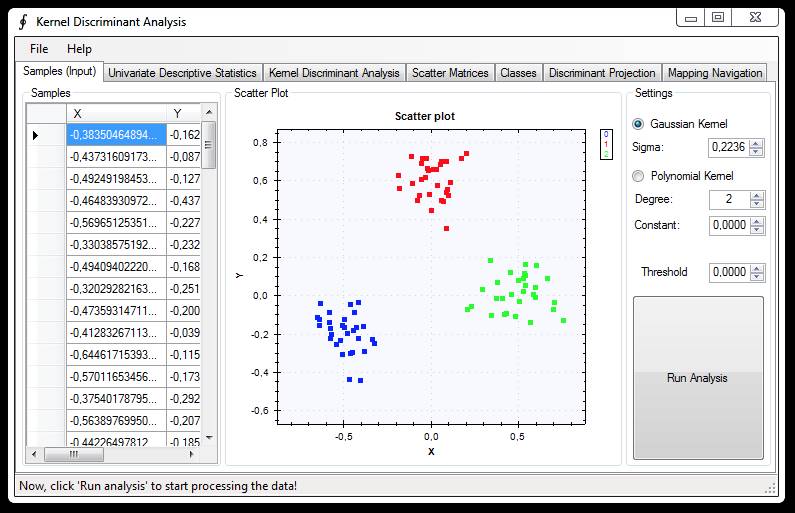Select Y cell -0,437 in the table
Viewport: 795px width, 513px height.
tap(184, 201)
